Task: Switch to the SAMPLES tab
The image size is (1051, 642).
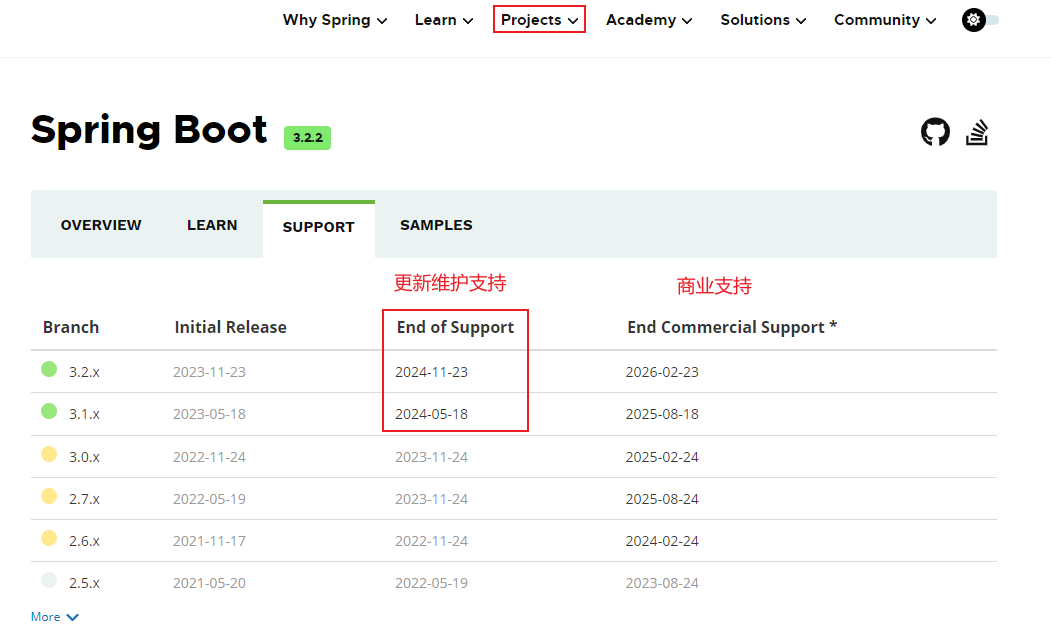Action: (x=436, y=225)
